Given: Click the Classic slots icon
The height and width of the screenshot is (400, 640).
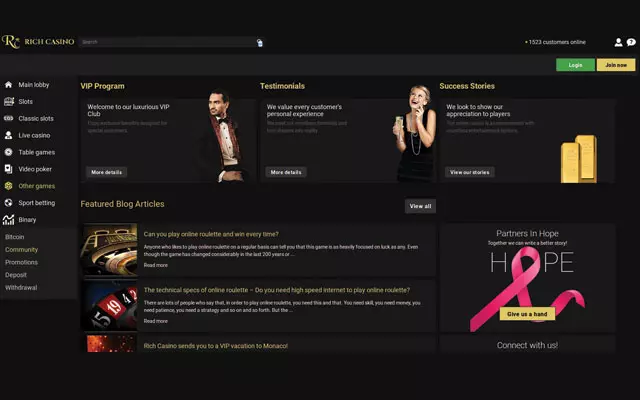Looking at the screenshot, I should pos(8,118).
